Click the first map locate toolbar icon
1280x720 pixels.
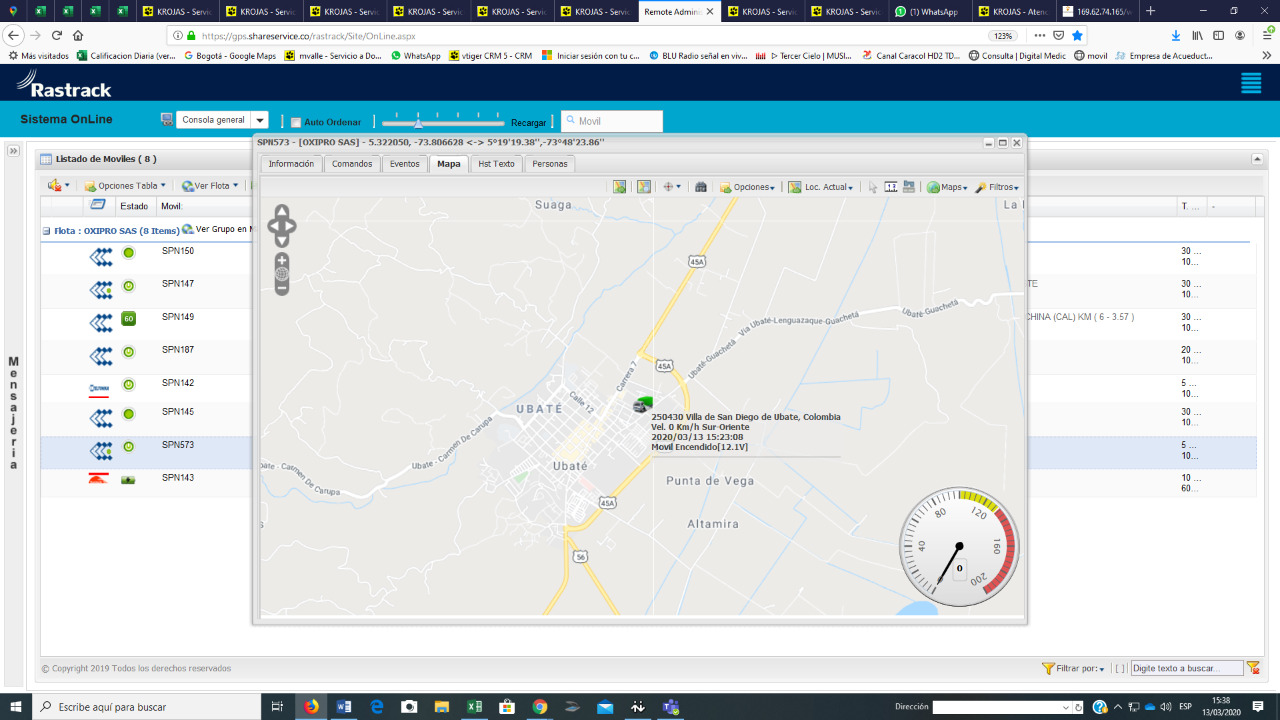(620, 187)
